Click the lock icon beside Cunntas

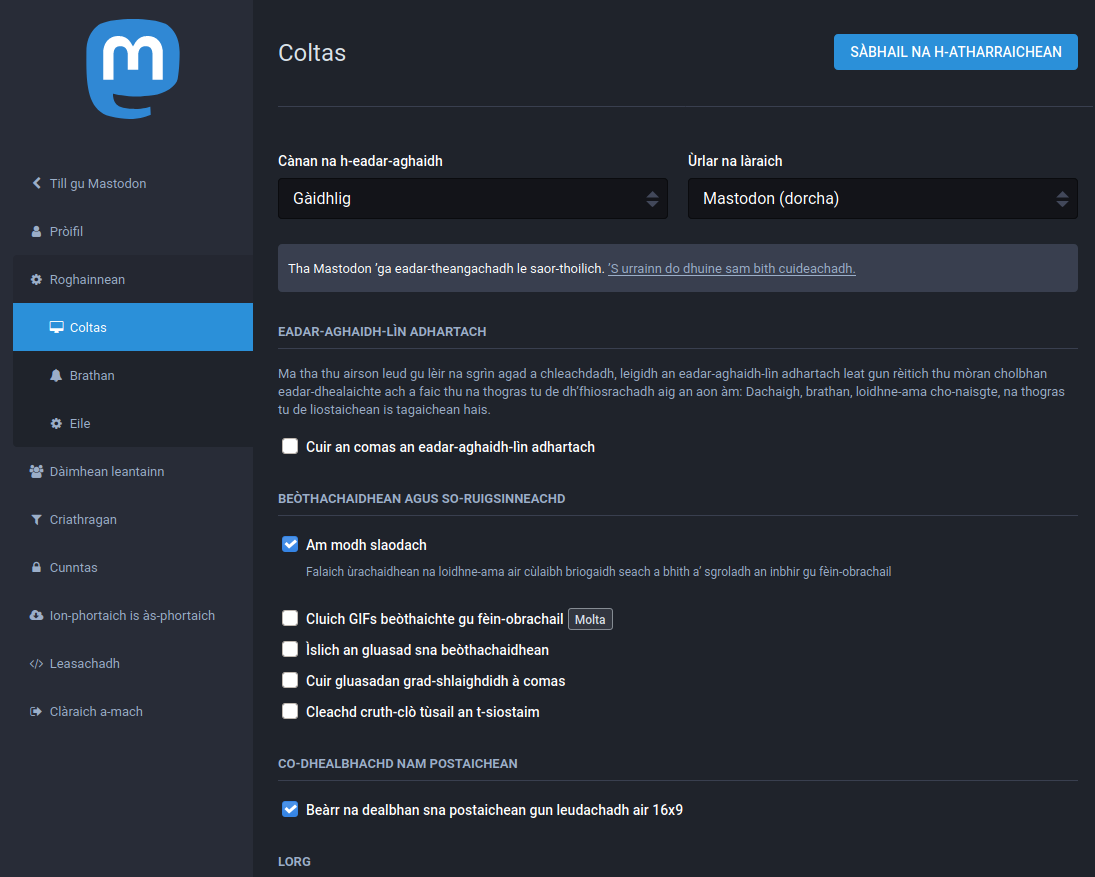37,568
